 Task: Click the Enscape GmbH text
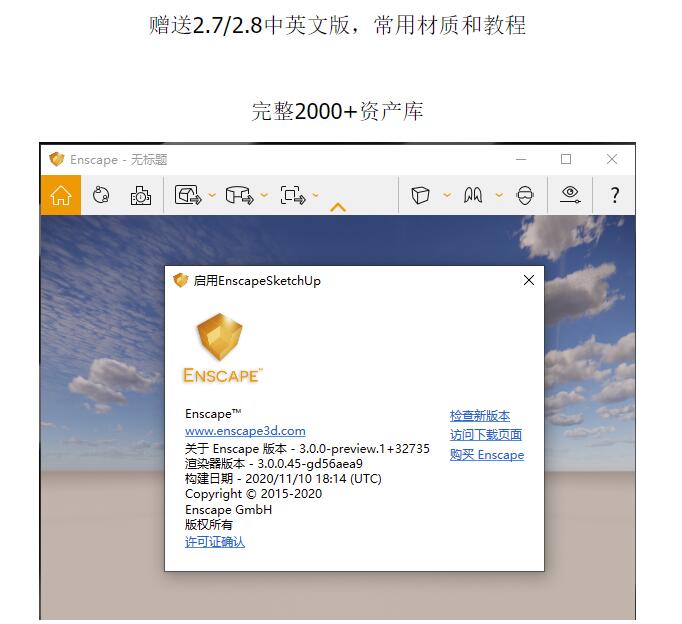click(x=228, y=510)
